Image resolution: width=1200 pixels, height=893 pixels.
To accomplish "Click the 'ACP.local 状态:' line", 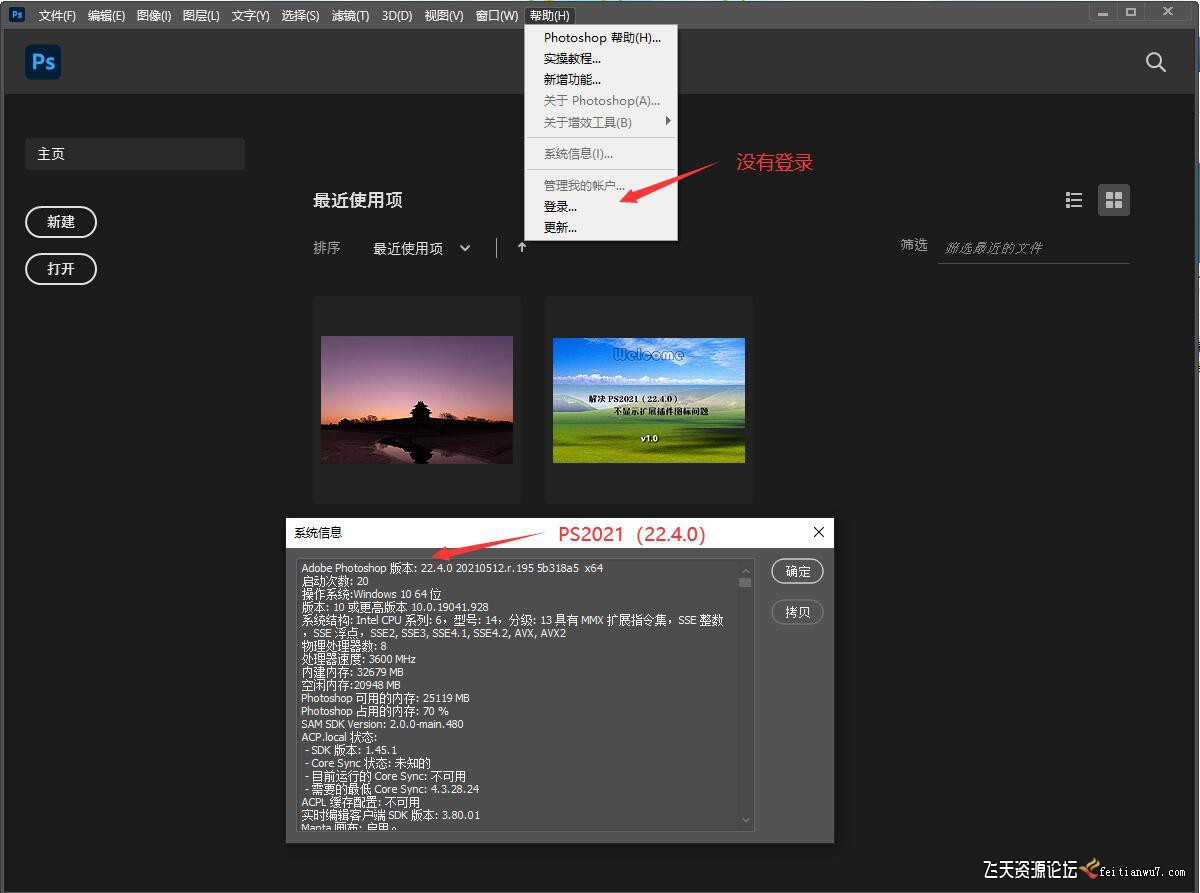I will coord(339,737).
